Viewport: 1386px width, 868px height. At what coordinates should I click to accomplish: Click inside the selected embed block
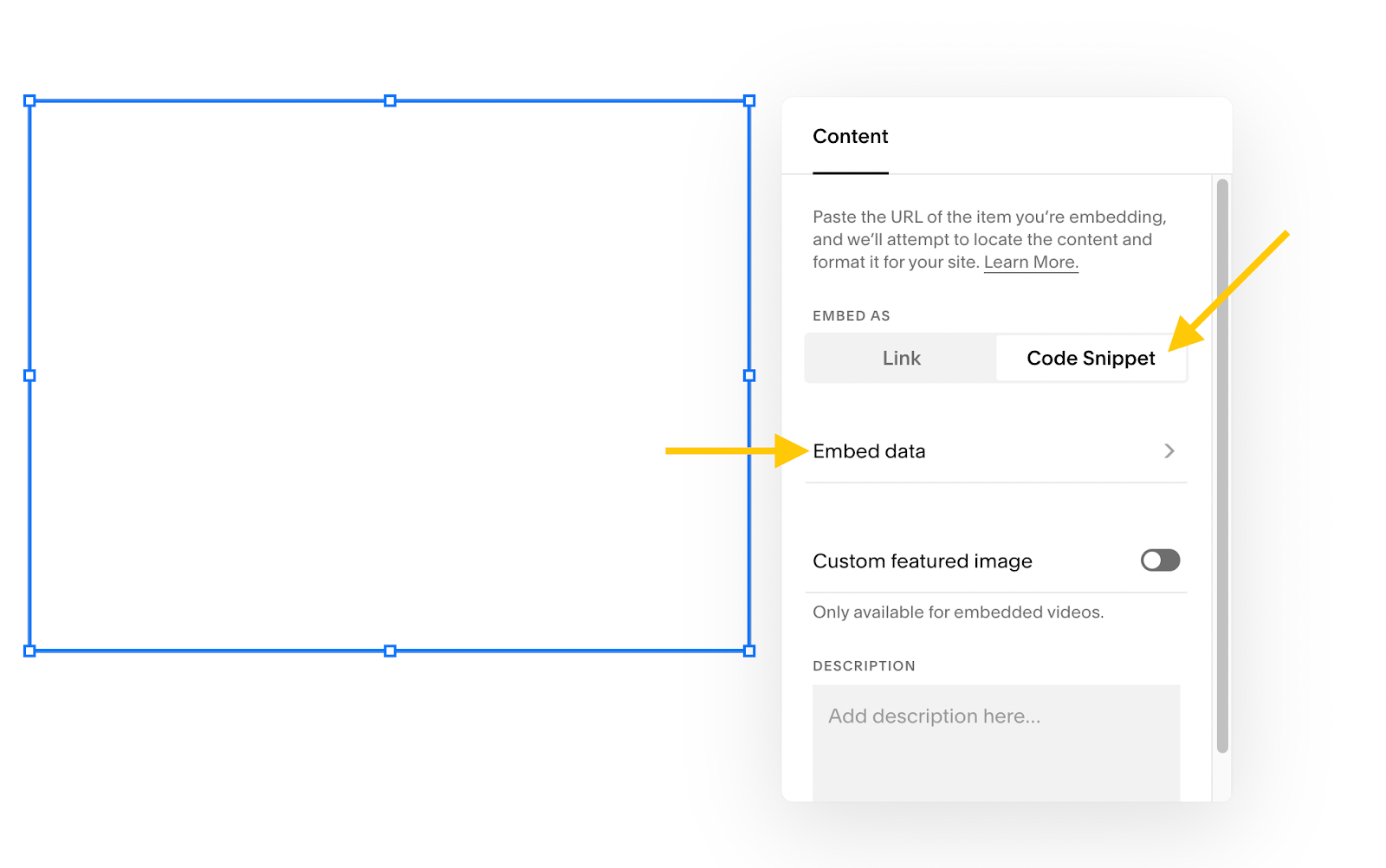(x=390, y=376)
